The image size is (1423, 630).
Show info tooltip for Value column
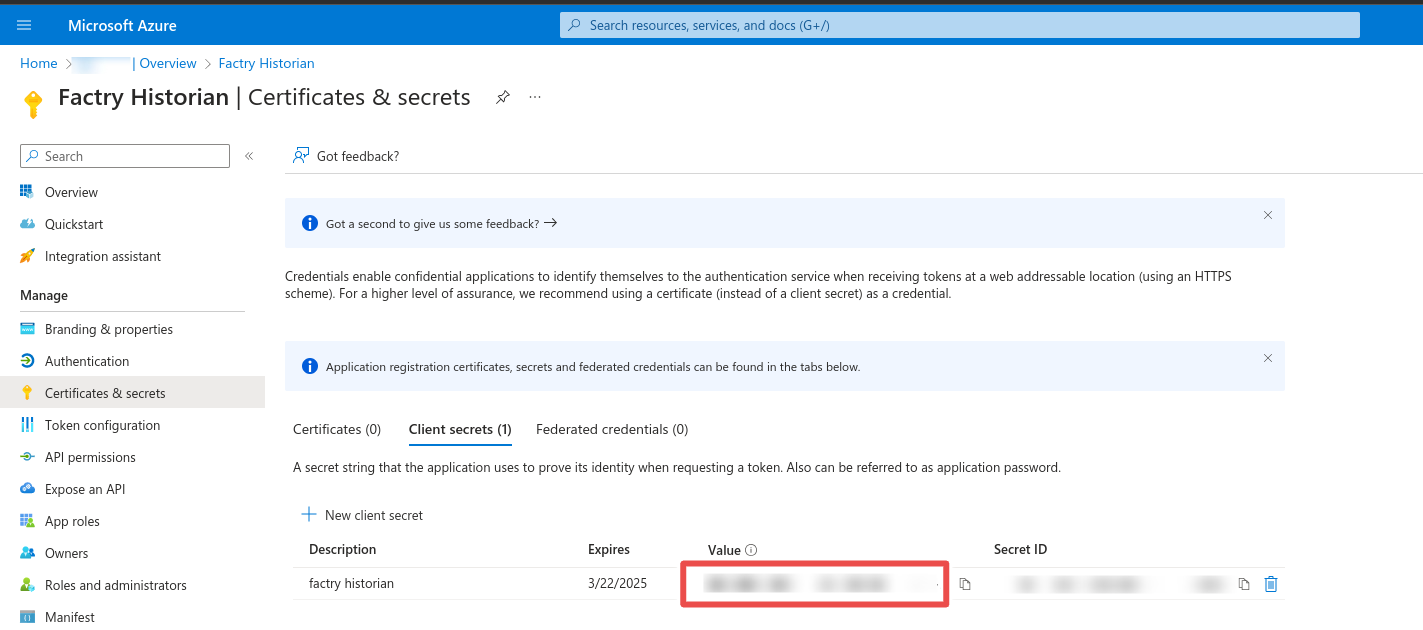(x=751, y=550)
